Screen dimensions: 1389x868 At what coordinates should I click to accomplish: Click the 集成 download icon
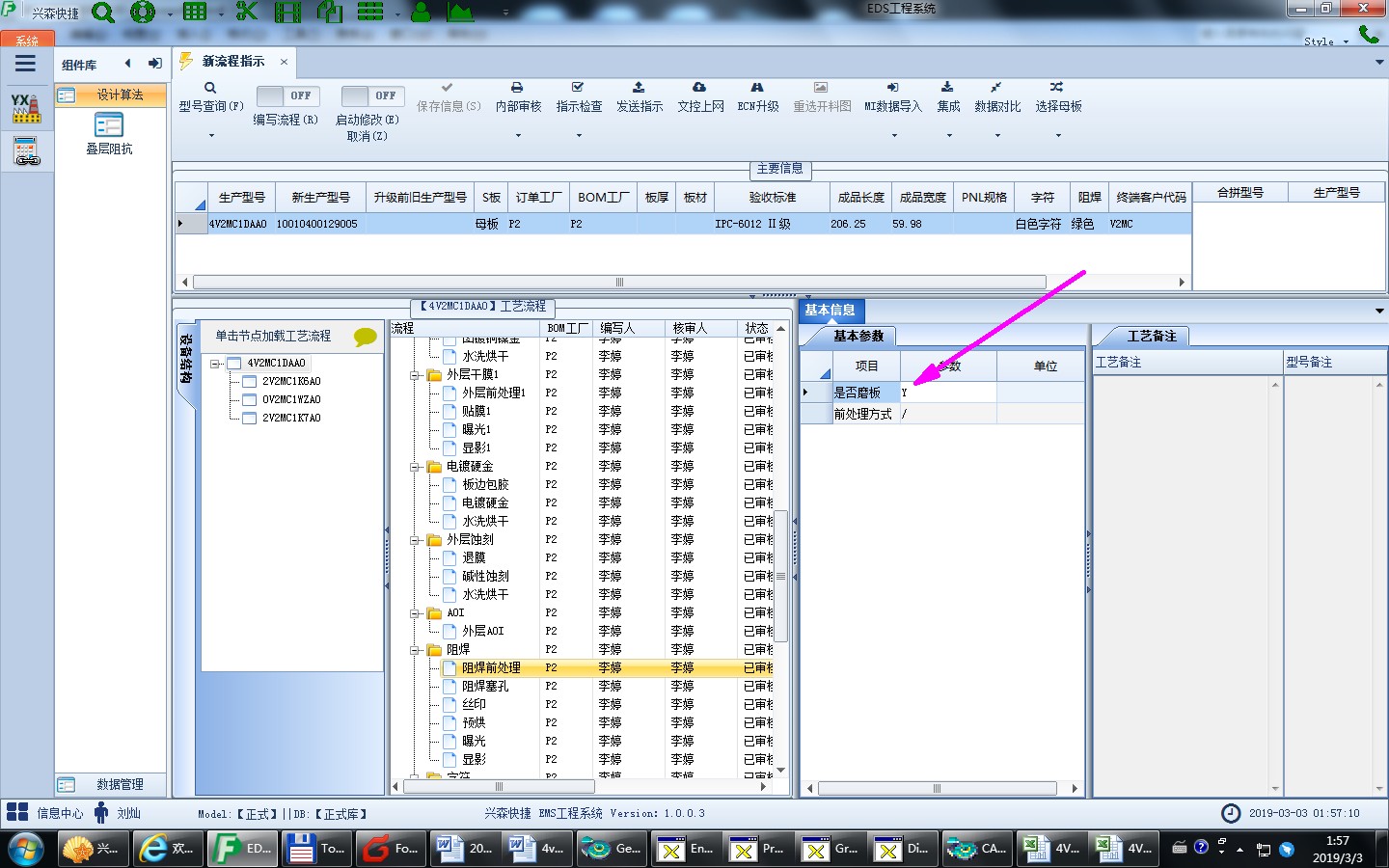coord(947,87)
